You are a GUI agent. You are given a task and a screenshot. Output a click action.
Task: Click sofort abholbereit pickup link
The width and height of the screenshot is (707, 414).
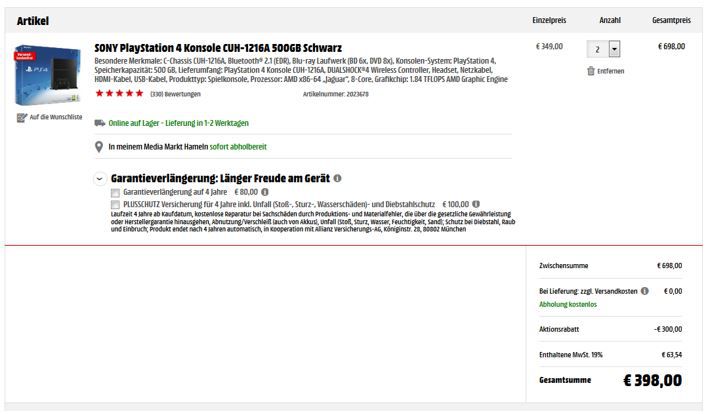click(238, 147)
